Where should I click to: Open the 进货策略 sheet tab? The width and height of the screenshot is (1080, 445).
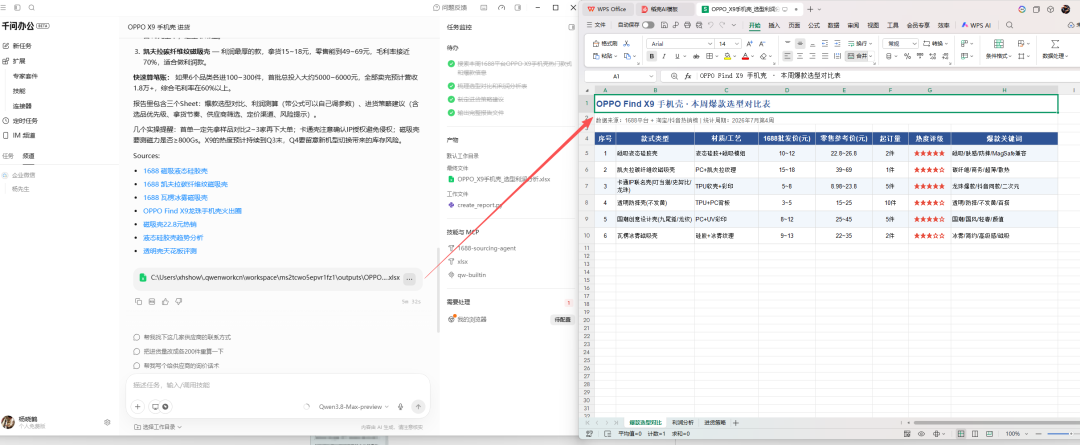coord(714,422)
